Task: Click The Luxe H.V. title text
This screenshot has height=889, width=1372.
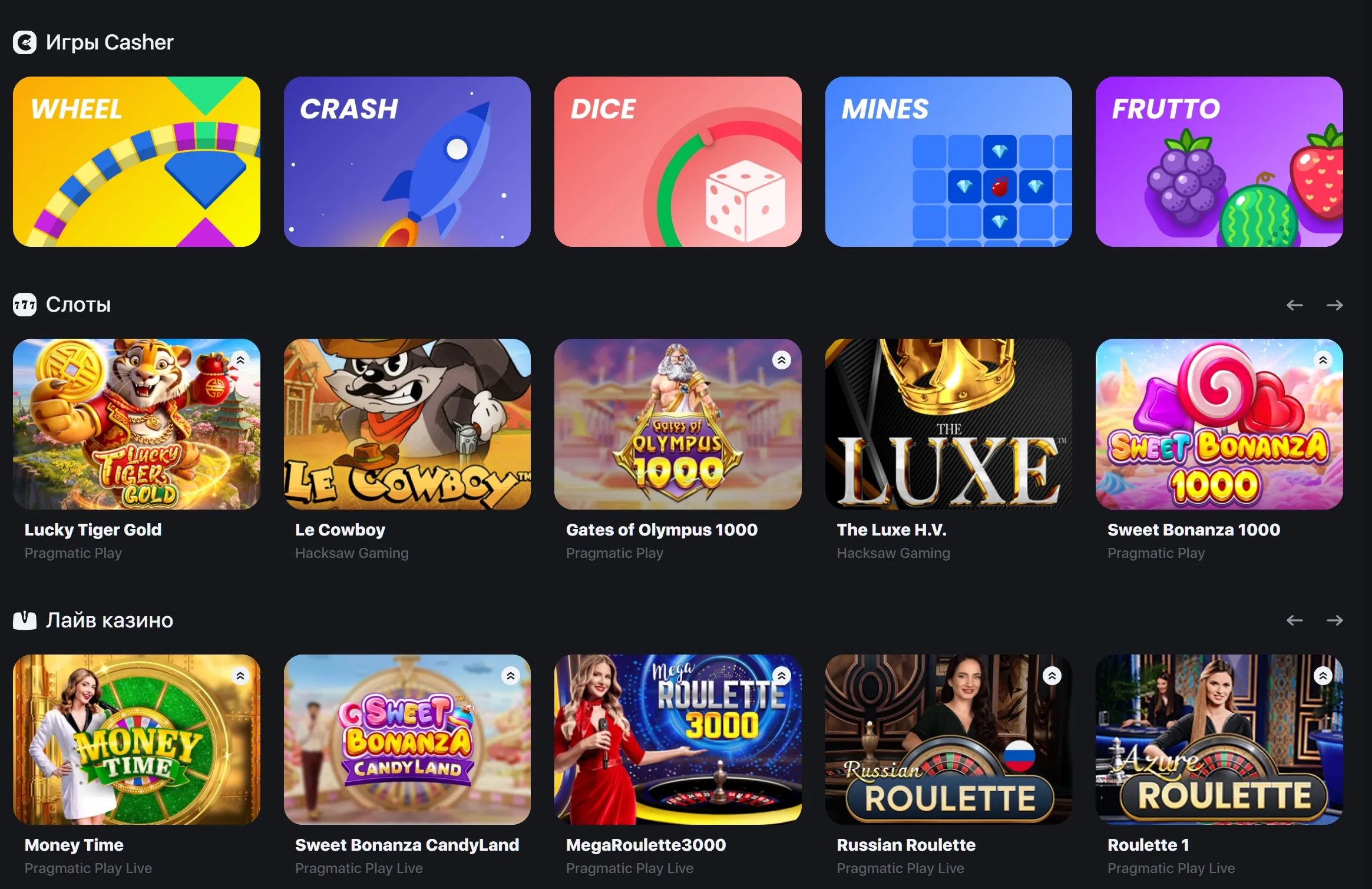Action: click(891, 530)
